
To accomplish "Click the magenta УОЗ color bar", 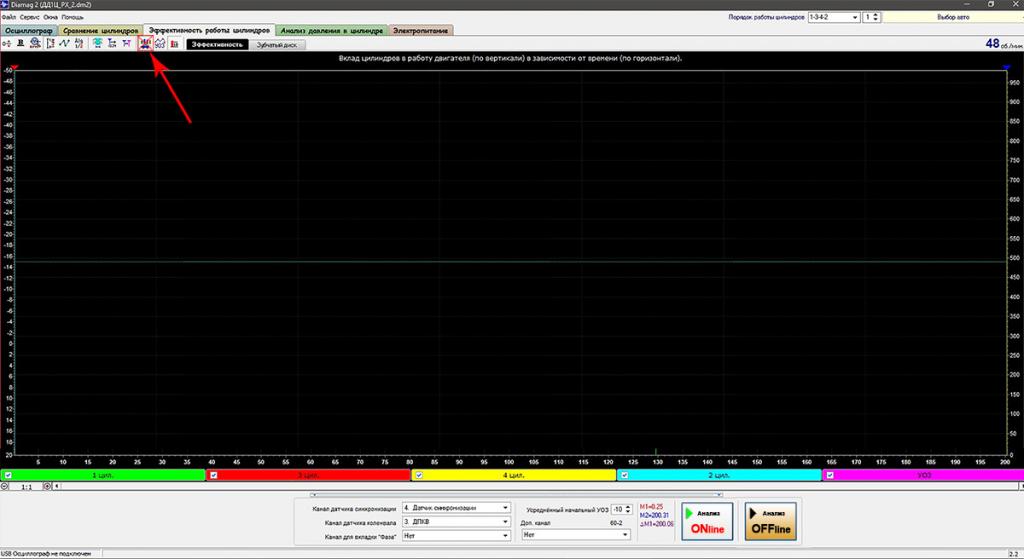I will 923,475.
